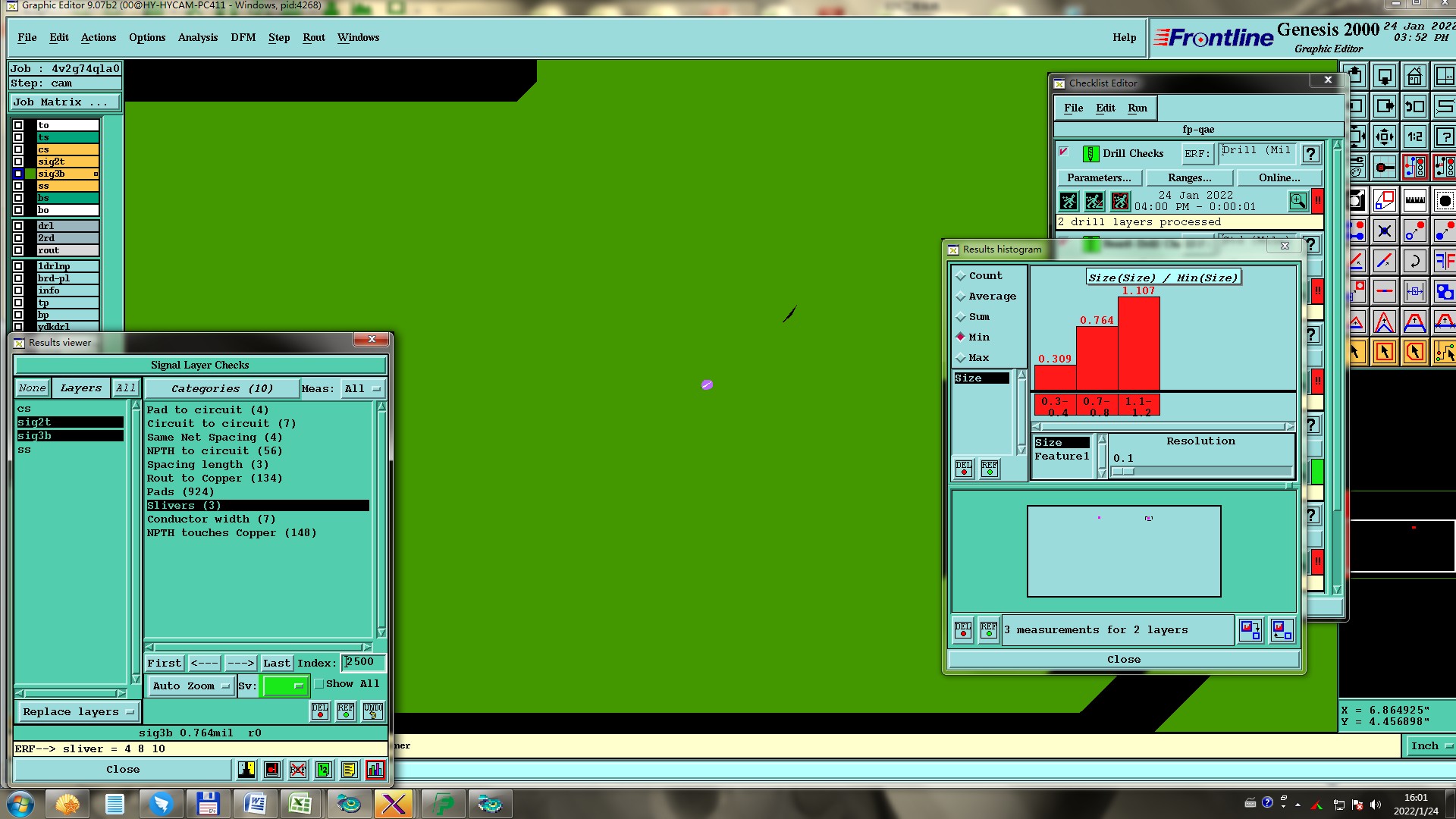Click the 1:2 zoom scale icon

tap(1414, 137)
